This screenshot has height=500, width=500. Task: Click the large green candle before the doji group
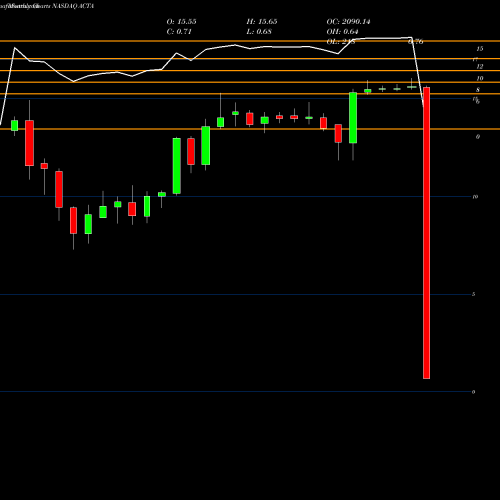click(353, 118)
